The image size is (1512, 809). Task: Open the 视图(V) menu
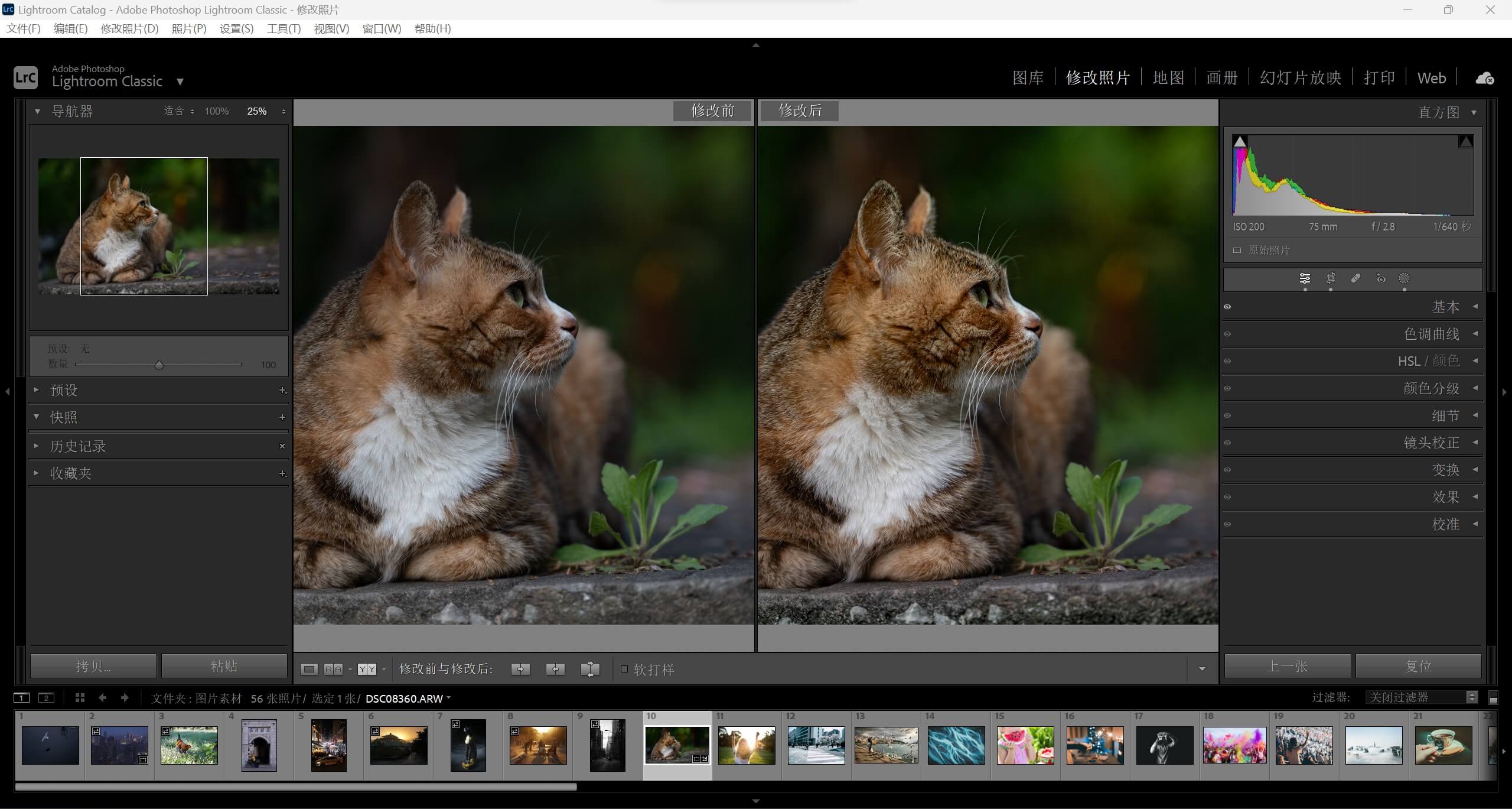tap(331, 28)
